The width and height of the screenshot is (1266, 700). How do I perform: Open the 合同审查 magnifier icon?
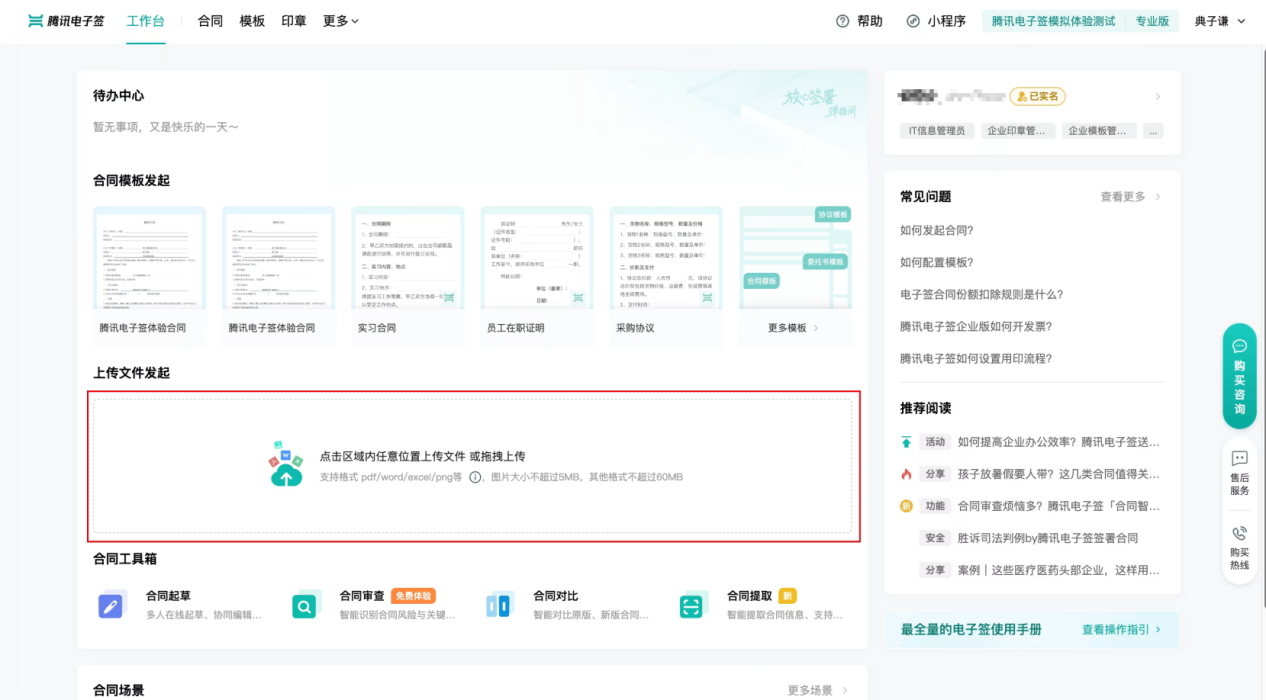coord(306,605)
